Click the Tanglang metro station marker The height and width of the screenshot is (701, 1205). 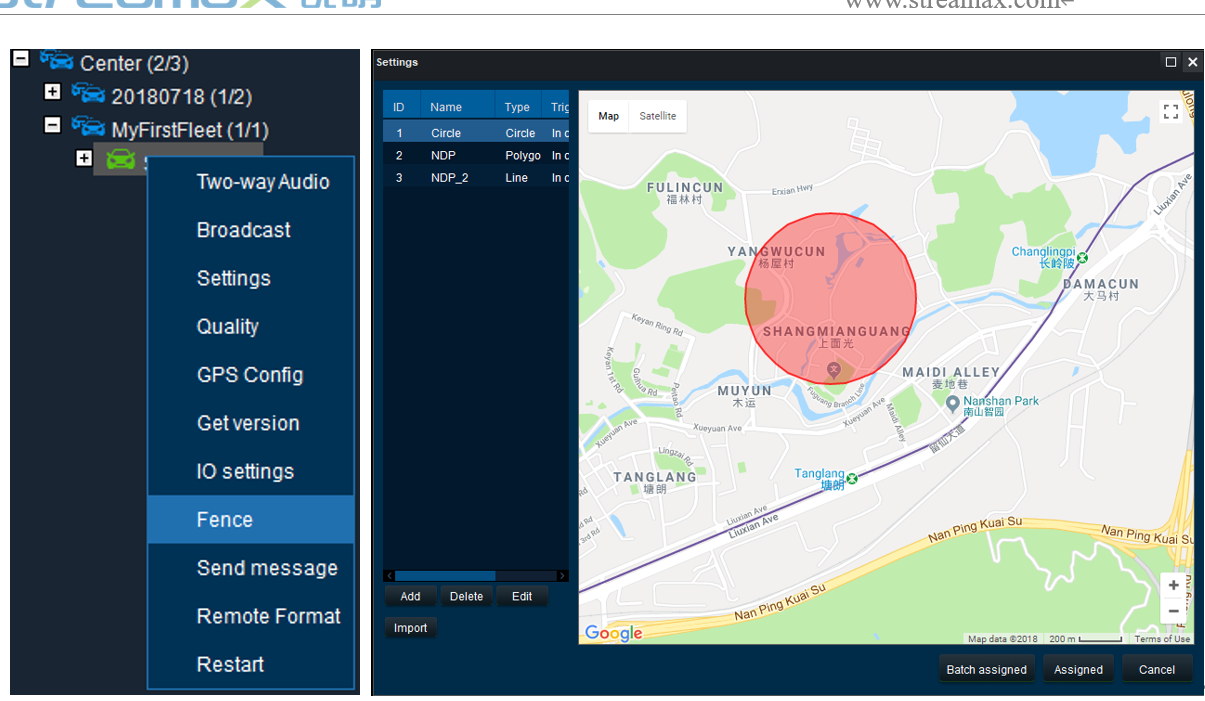click(x=852, y=480)
